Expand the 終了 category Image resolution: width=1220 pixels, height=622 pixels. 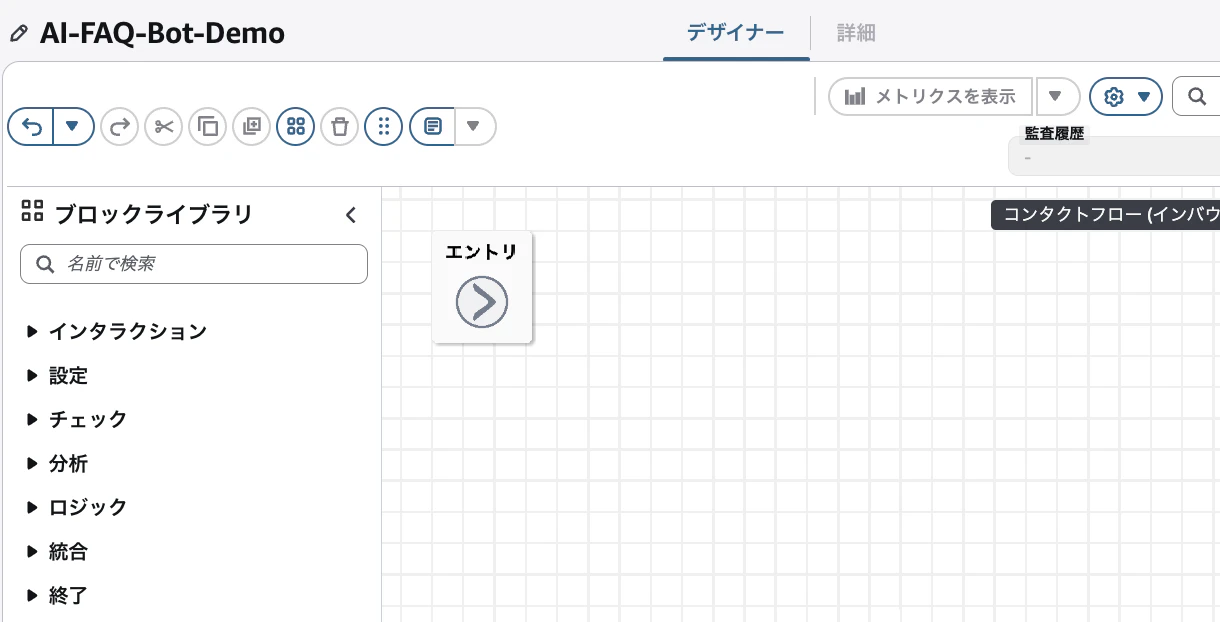click(58, 595)
